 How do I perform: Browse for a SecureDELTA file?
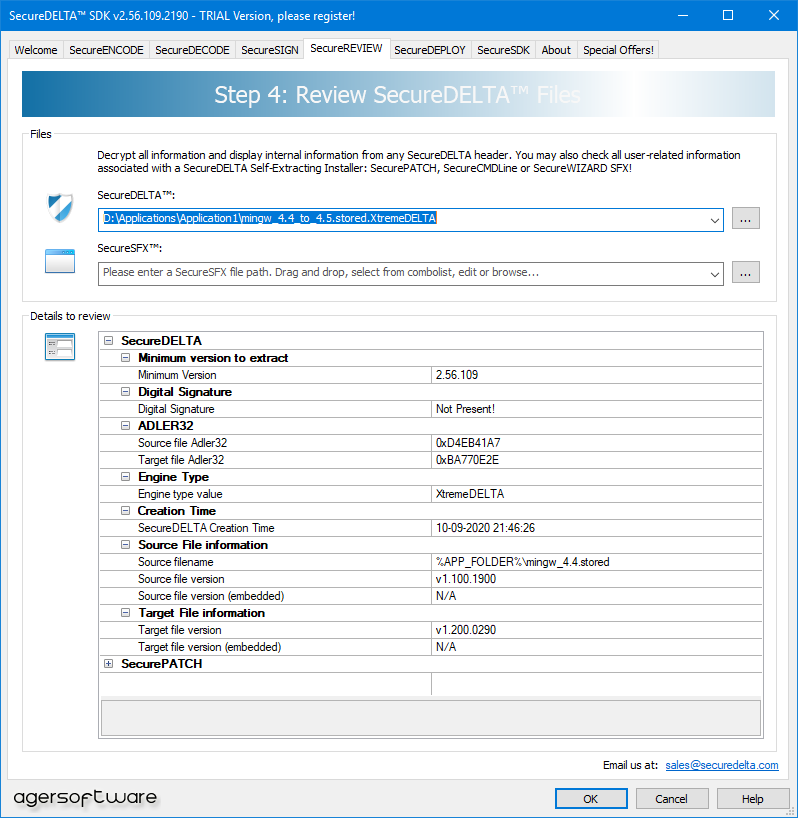pyautogui.click(x=745, y=219)
